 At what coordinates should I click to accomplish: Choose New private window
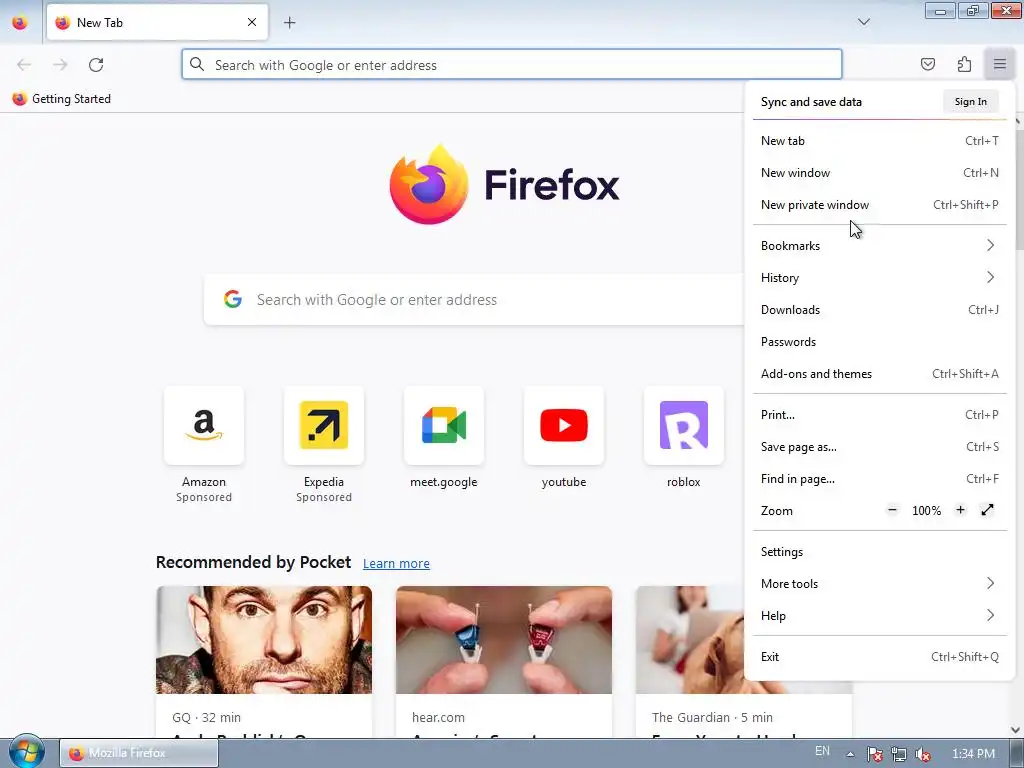click(x=880, y=204)
